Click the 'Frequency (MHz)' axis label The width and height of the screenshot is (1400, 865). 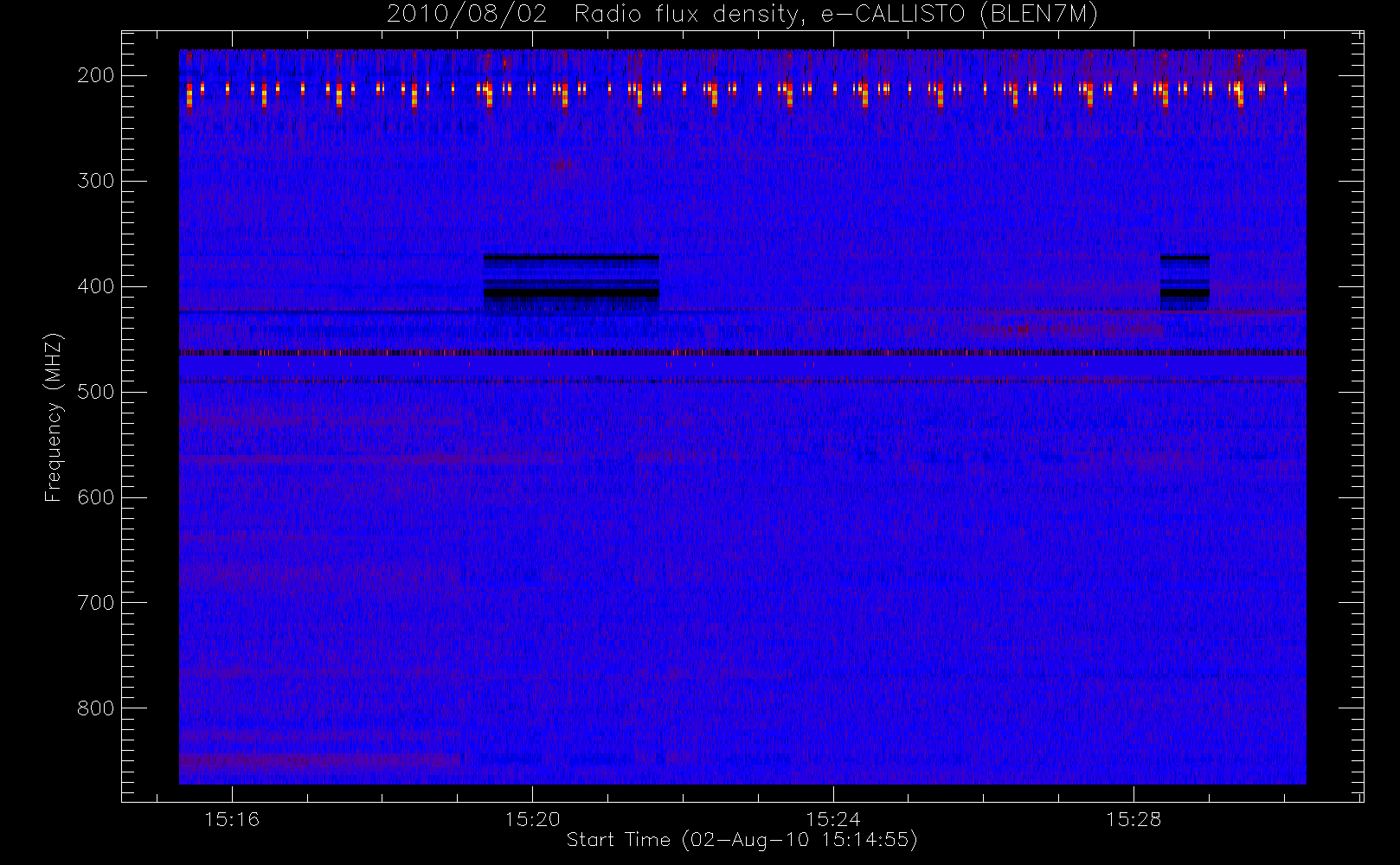tap(54, 417)
